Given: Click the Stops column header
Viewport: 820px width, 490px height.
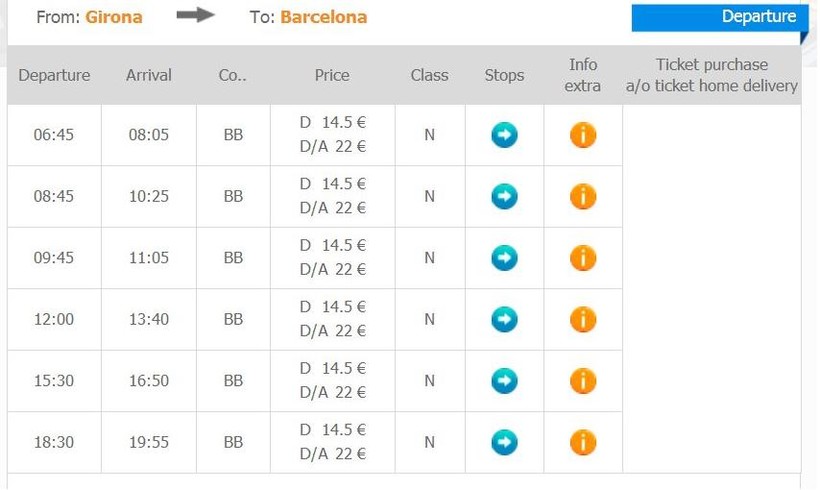Looking at the screenshot, I should tap(504, 75).
